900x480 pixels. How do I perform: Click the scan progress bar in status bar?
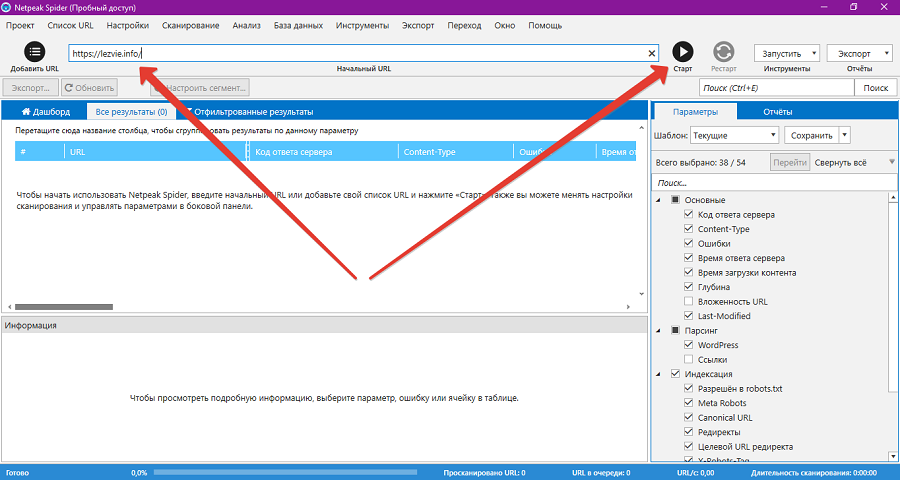coord(285,473)
